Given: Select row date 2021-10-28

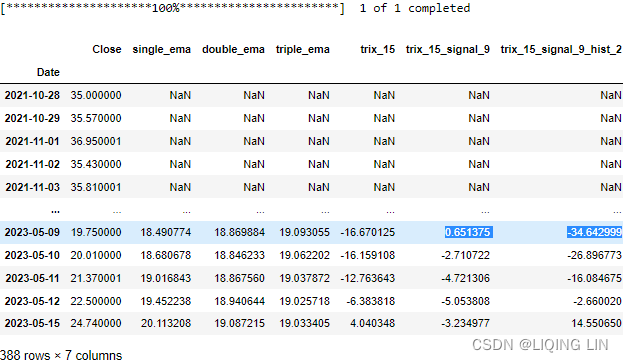Looking at the screenshot, I should 32,95.
